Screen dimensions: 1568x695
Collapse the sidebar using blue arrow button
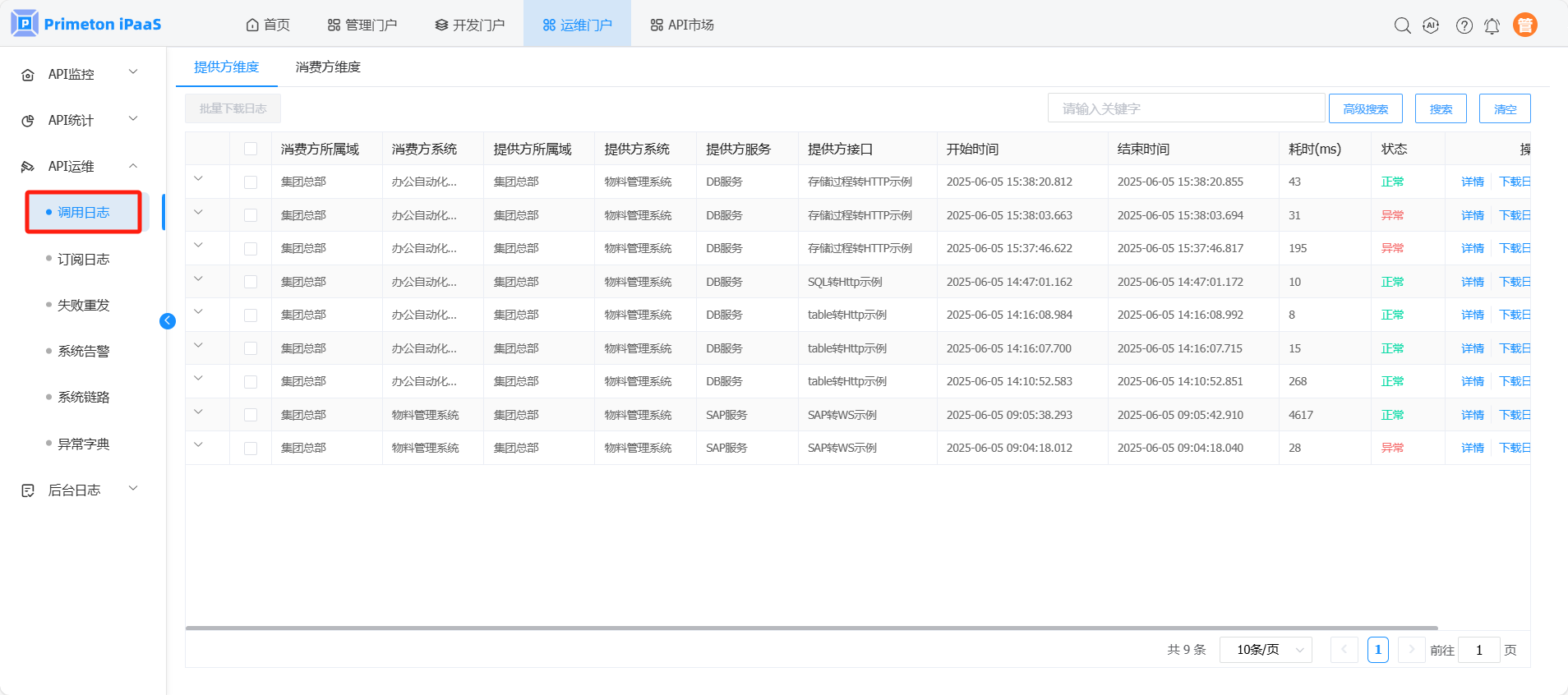(168, 321)
